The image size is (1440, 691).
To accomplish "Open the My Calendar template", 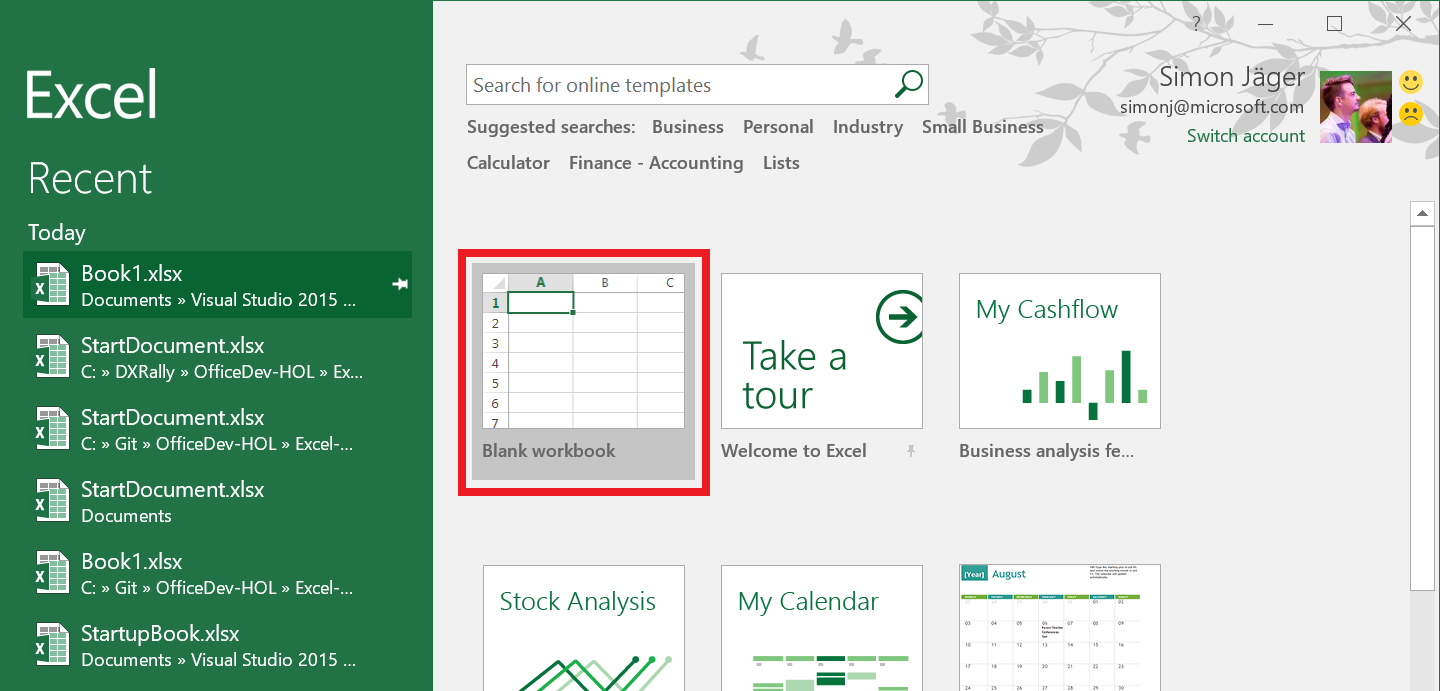I will pos(822,628).
